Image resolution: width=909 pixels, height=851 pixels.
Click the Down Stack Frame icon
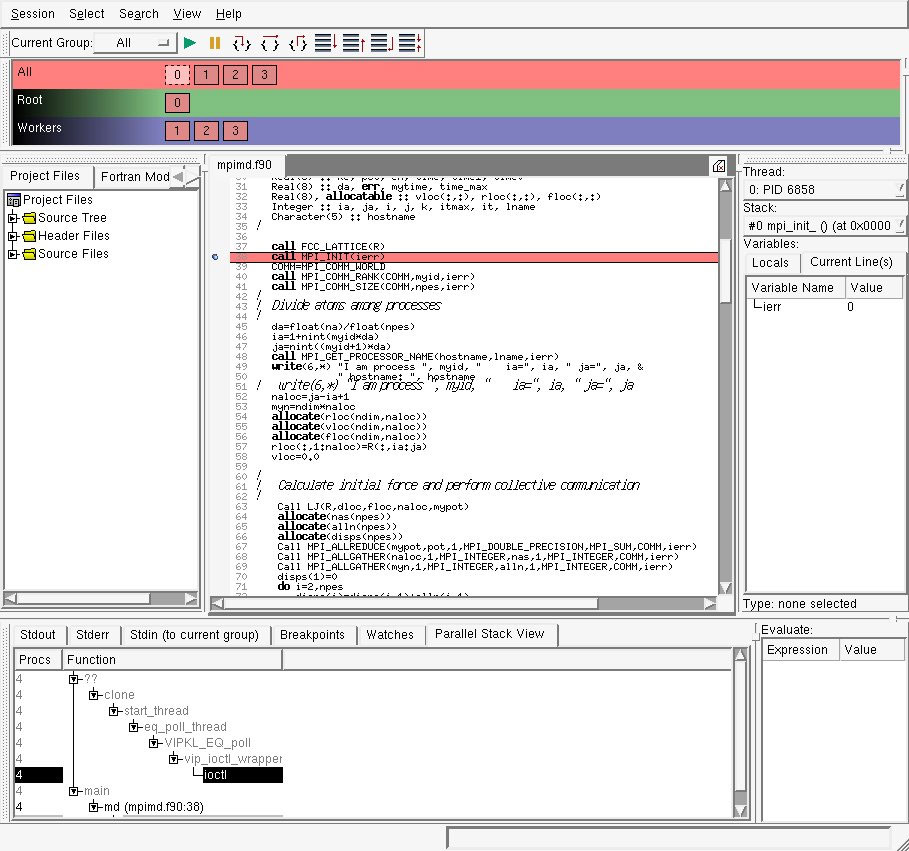[325, 43]
